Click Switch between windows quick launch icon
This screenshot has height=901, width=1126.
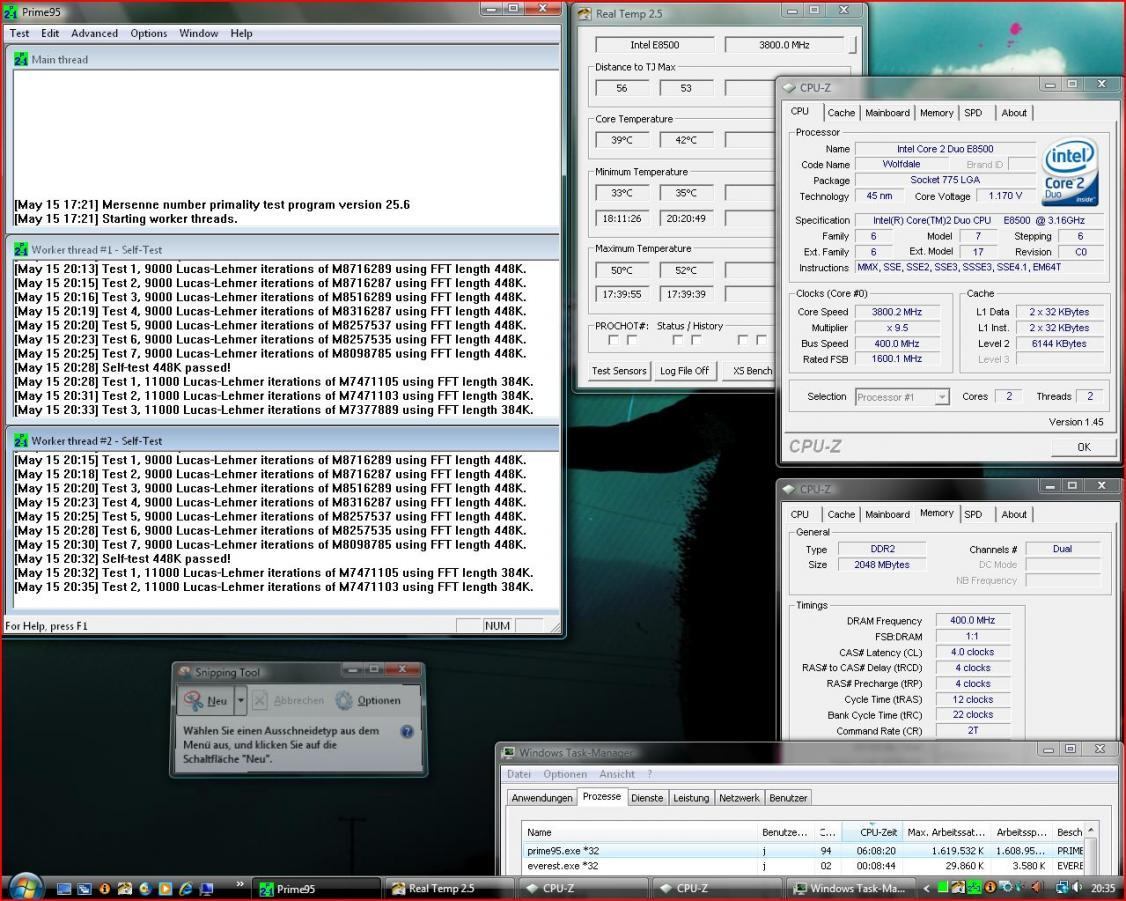point(84,888)
